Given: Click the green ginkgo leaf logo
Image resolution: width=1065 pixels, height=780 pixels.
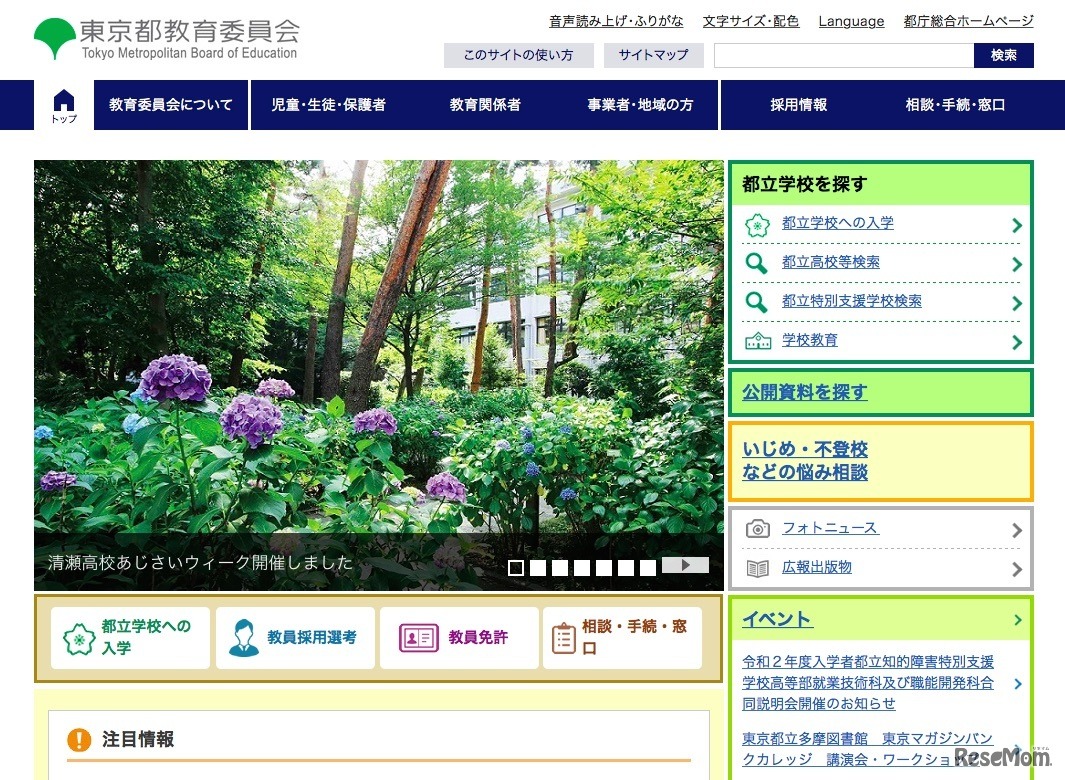Looking at the screenshot, I should pos(54,39).
